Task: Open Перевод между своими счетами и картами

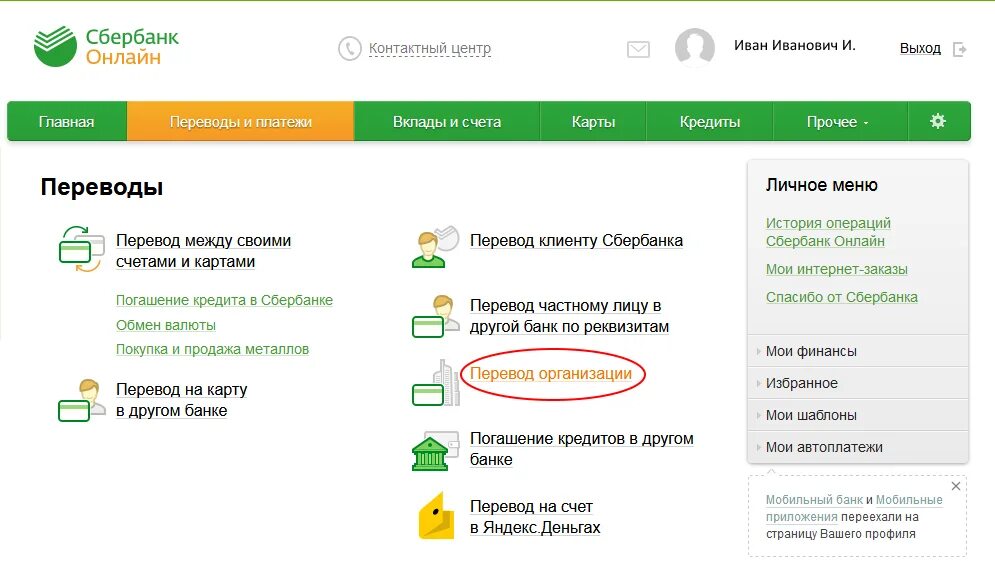Action: 203,251
